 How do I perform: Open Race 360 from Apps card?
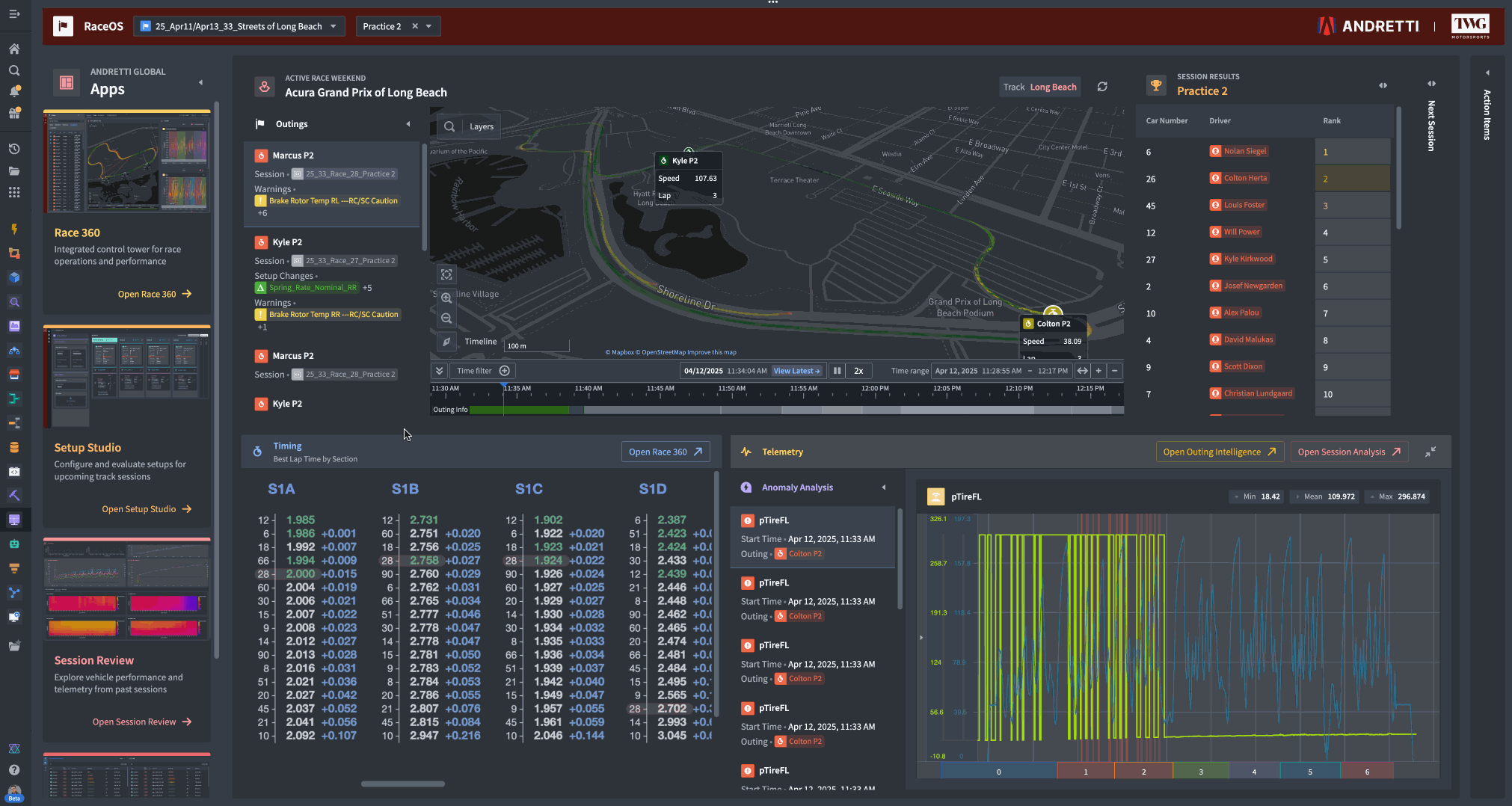point(155,294)
